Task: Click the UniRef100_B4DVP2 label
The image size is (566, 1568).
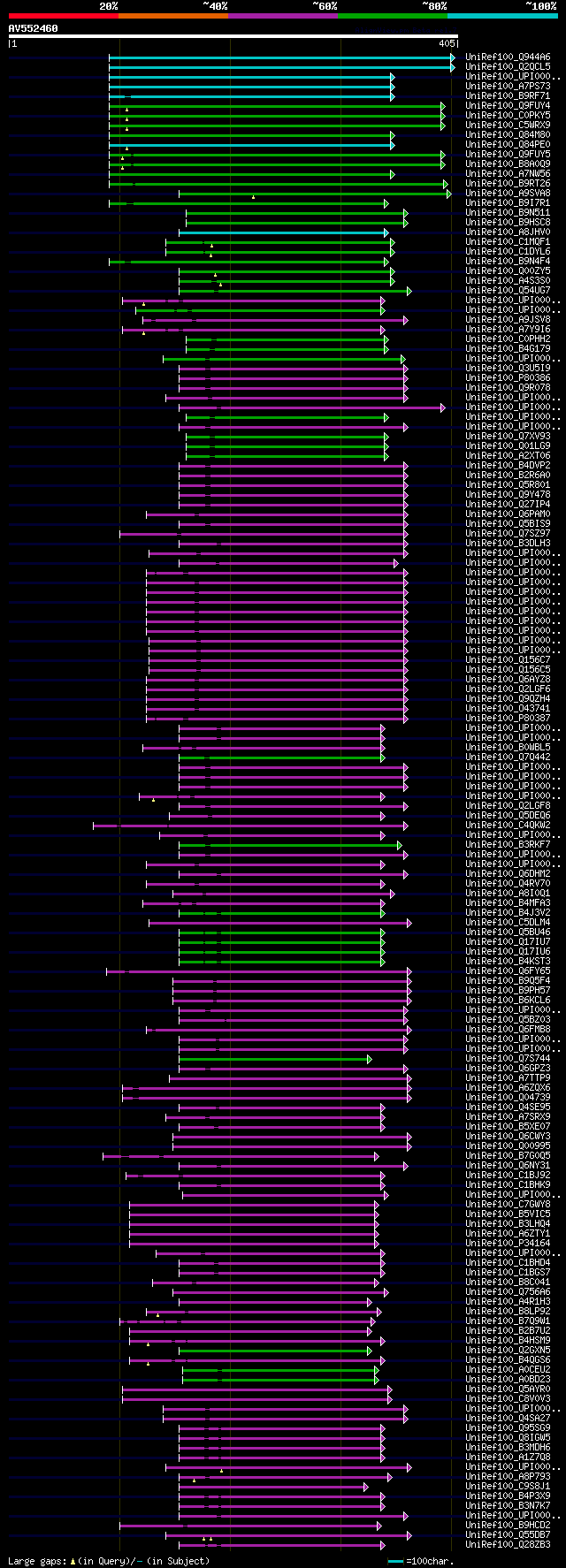Action: 508,466
